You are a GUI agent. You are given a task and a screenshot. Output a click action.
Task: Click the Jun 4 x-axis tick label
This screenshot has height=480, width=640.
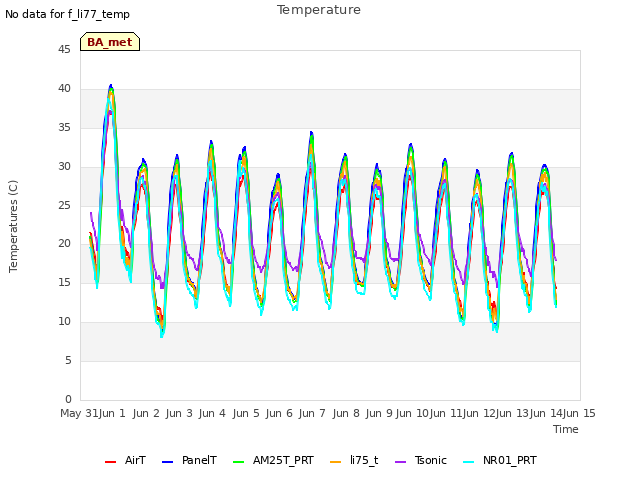212,413
